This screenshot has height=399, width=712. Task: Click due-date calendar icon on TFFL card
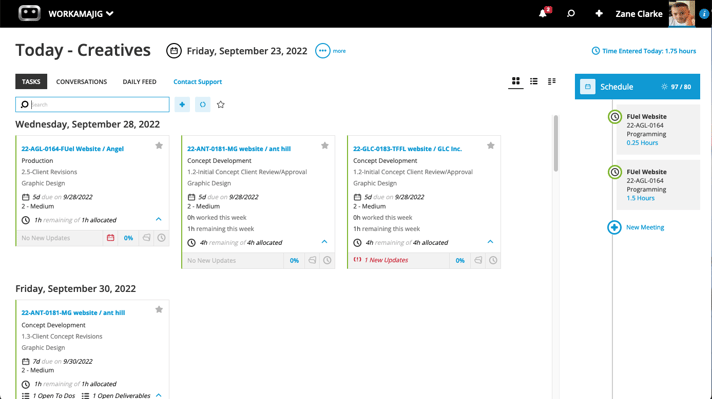(x=357, y=197)
